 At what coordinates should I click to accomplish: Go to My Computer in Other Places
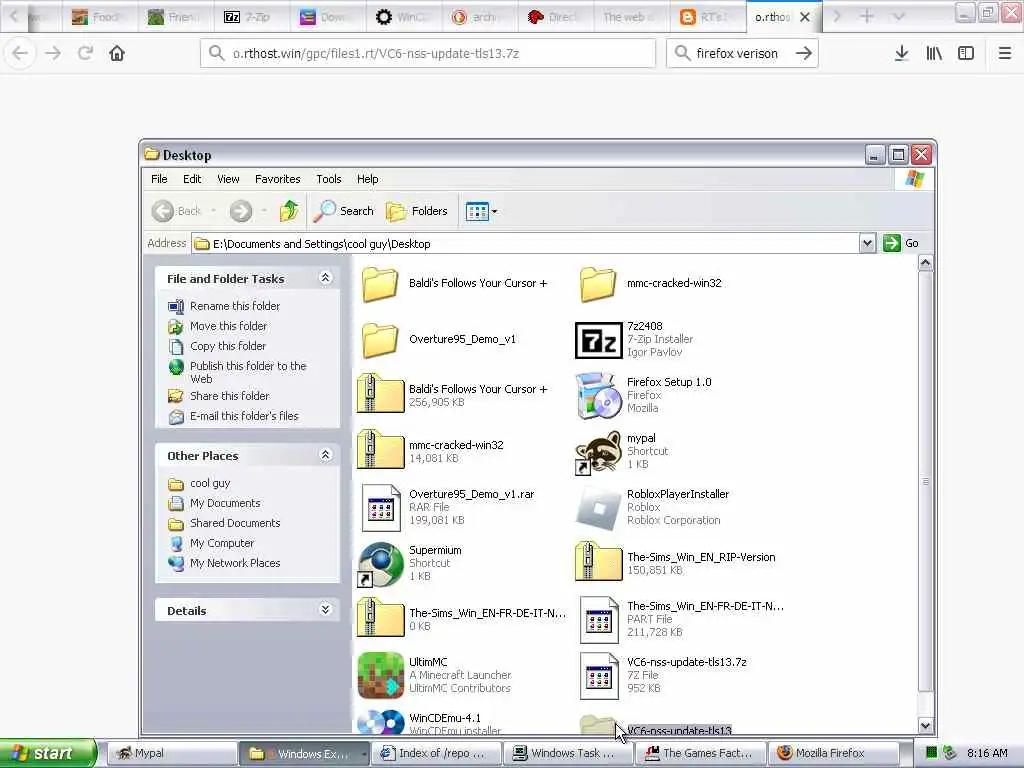point(221,543)
